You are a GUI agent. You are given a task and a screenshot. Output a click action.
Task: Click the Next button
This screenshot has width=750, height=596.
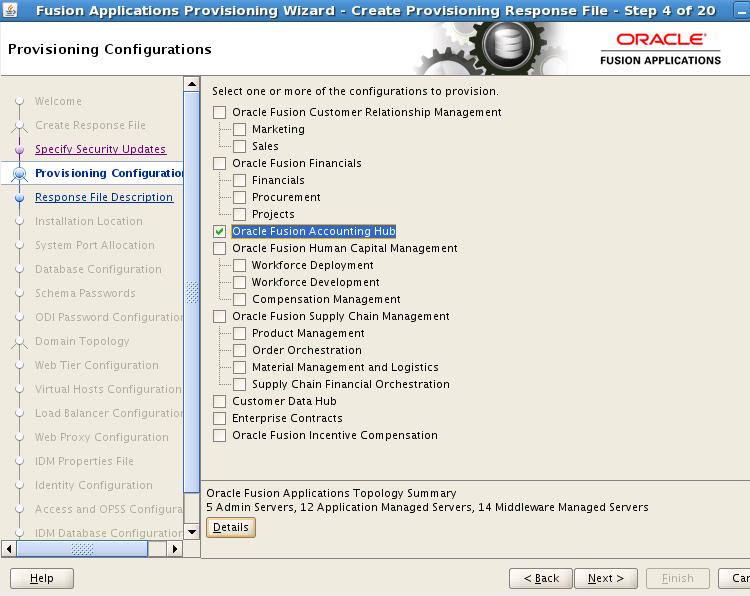(x=606, y=578)
